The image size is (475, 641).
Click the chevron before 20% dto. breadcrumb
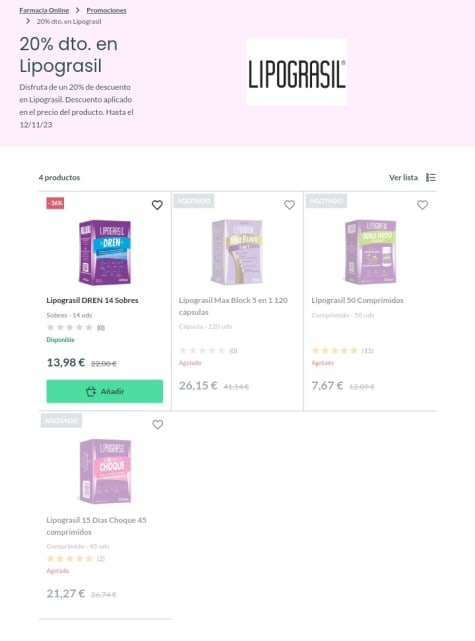[28, 21]
